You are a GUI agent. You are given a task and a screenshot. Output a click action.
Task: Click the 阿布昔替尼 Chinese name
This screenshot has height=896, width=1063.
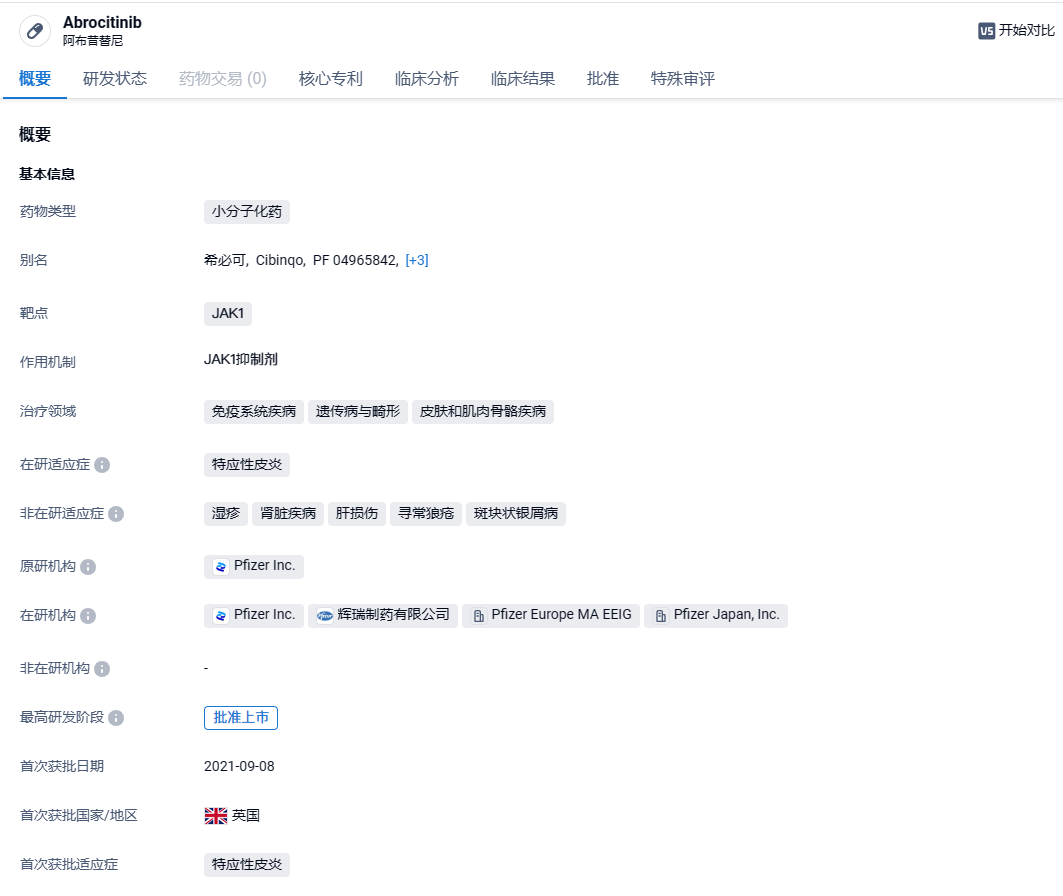pyautogui.click(x=93, y=41)
